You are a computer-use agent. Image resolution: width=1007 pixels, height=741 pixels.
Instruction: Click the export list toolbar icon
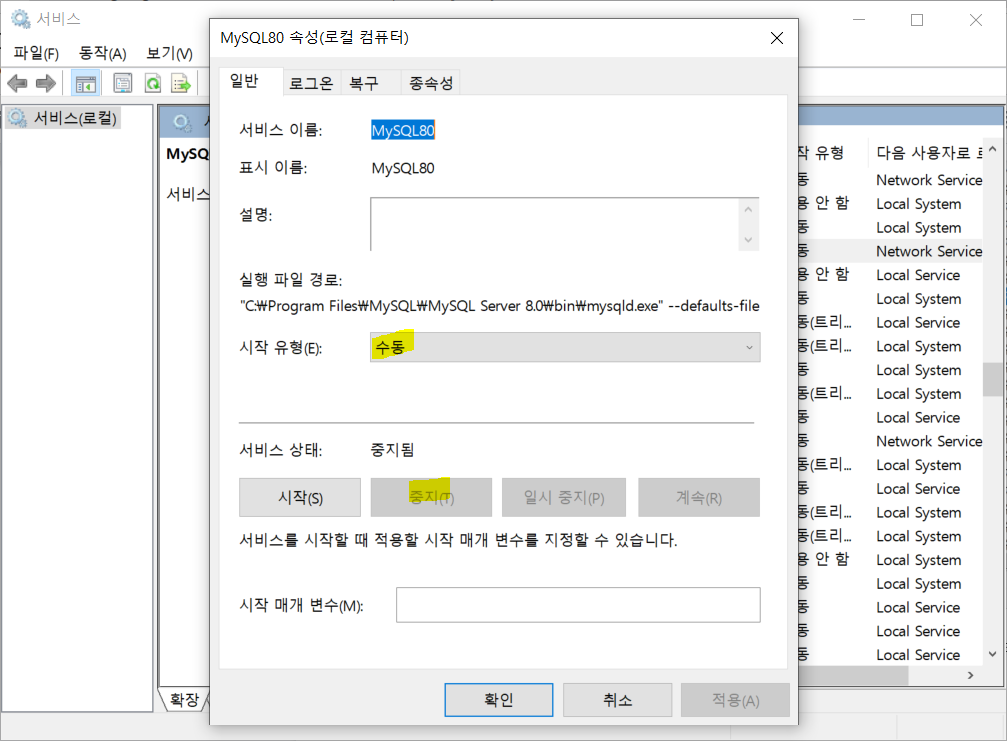[x=181, y=83]
